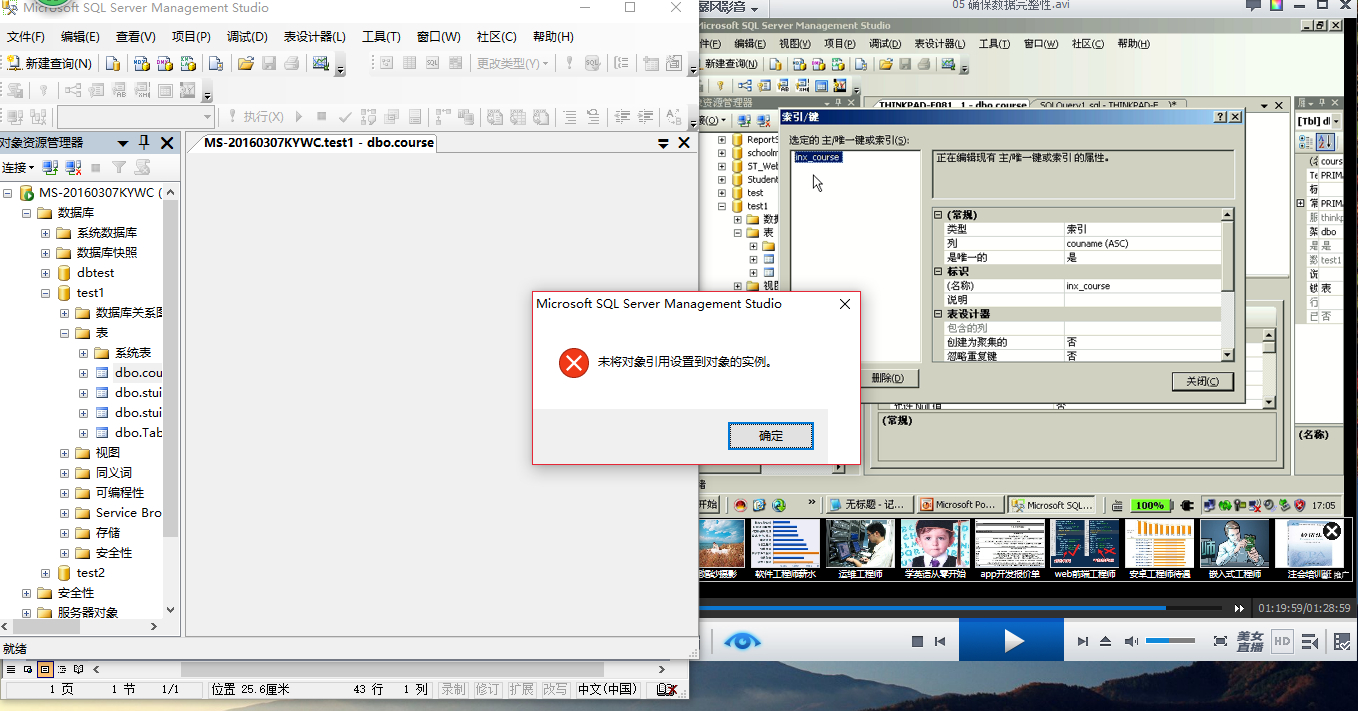The width and height of the screenshot is (1358, 711).
Task: Click the filter funnel icon in Object Explorer
Action: pos(119,167)
